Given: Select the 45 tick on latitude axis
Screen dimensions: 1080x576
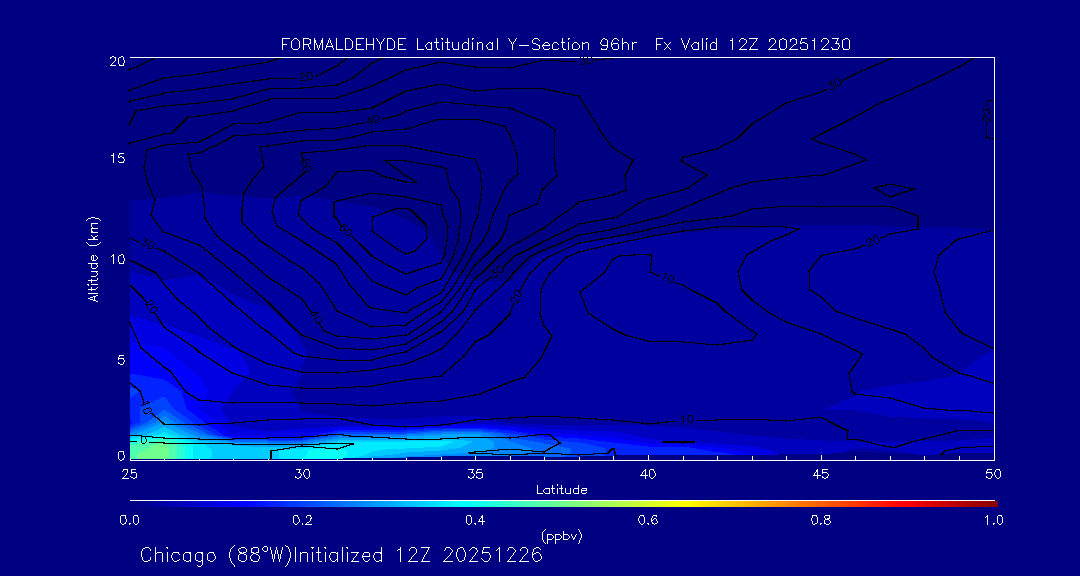Looking at the screenshot, I should [x=821, y=473].
